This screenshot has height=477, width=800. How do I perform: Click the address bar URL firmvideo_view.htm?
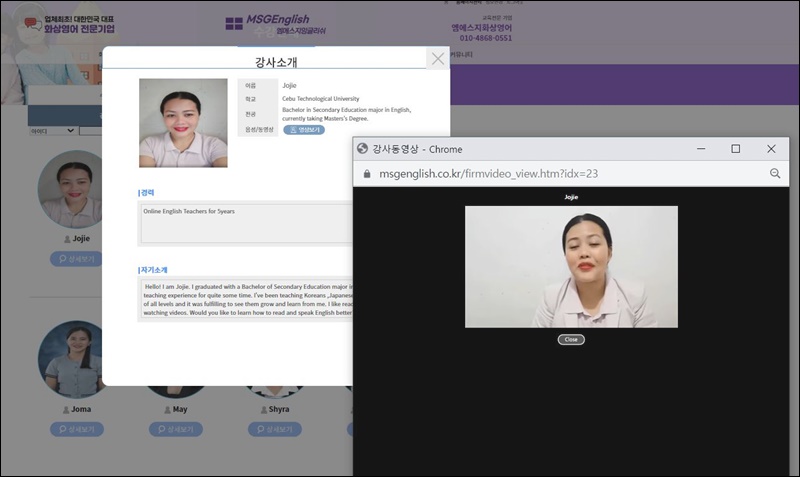[x=488, y=173]
